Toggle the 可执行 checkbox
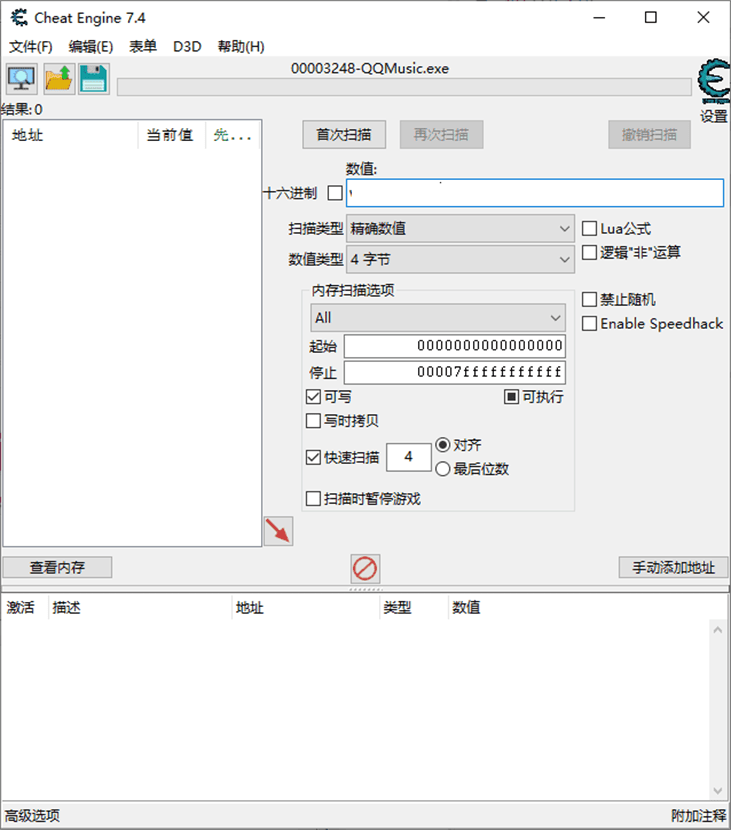Screen dimensions: 731x830 click(x=511, y=396)
